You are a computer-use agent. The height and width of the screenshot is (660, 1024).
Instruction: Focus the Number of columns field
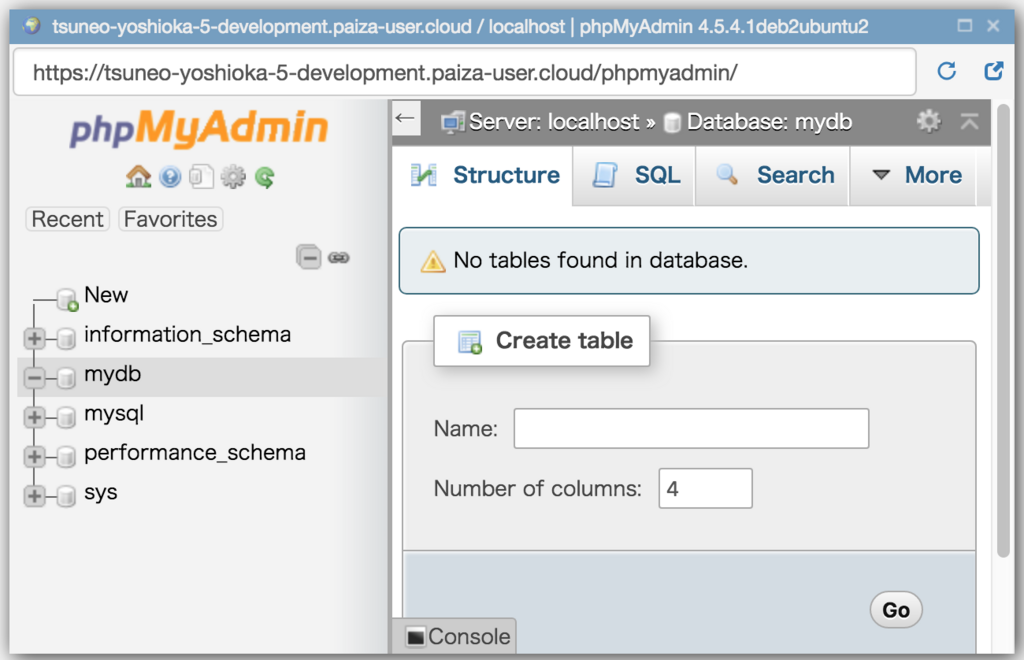pos(705,488)
